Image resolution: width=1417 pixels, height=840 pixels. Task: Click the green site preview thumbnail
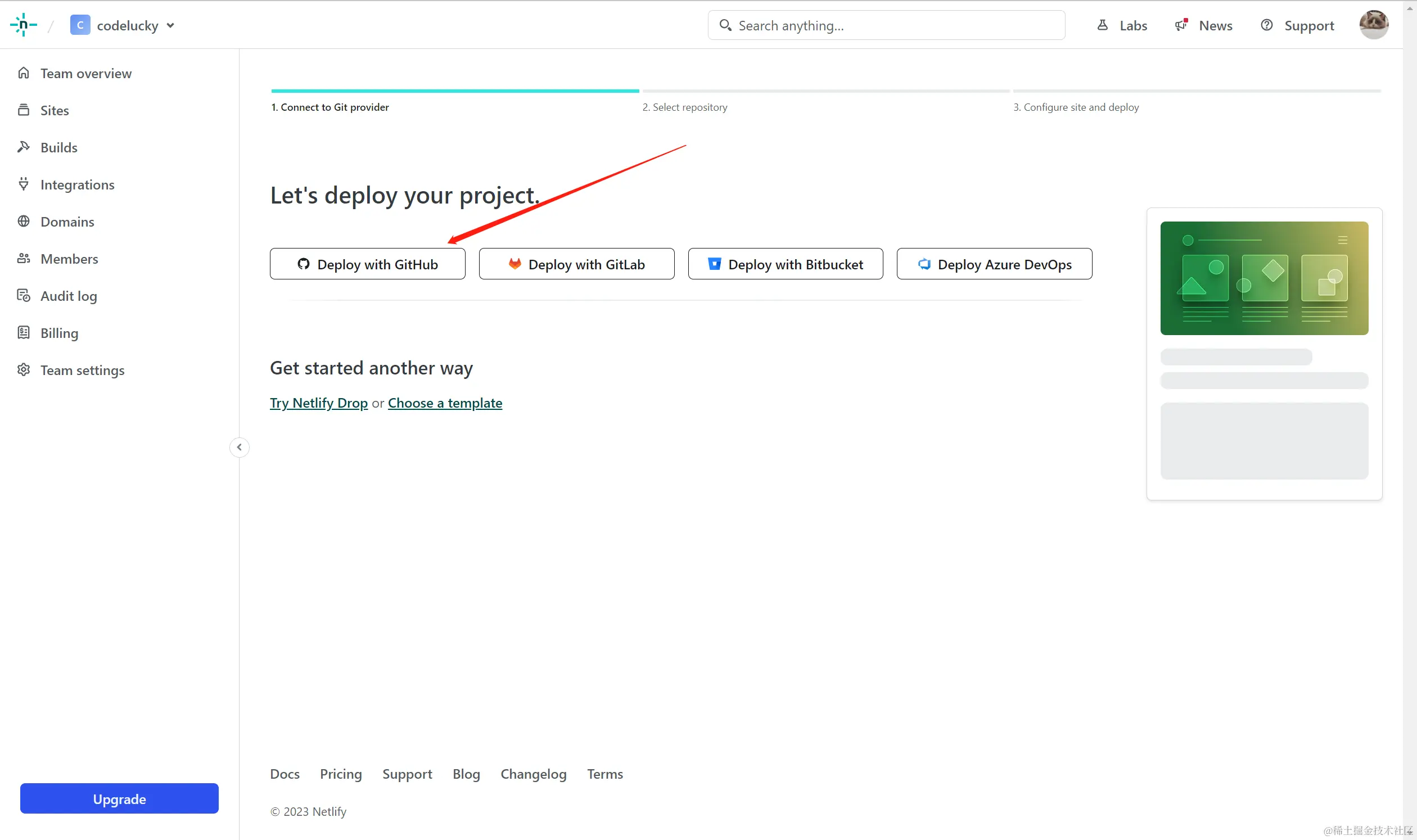(1264, 278)
